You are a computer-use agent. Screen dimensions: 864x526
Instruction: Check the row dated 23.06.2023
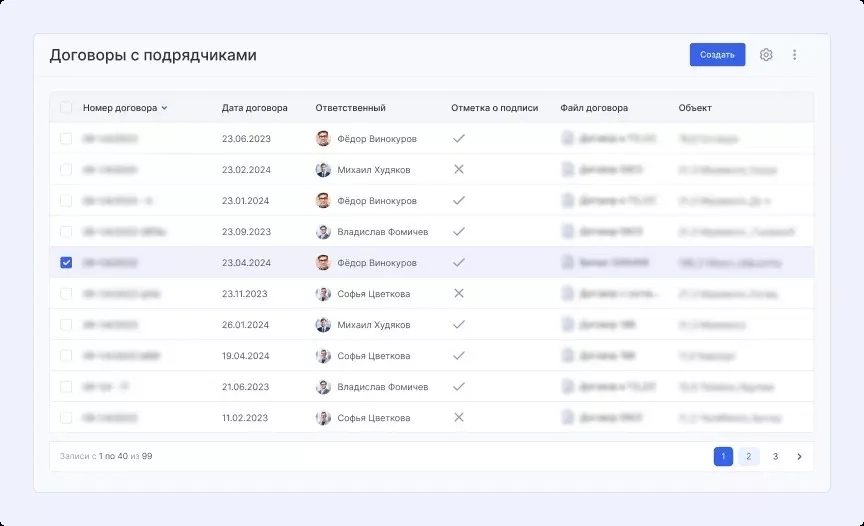[66, 139]
